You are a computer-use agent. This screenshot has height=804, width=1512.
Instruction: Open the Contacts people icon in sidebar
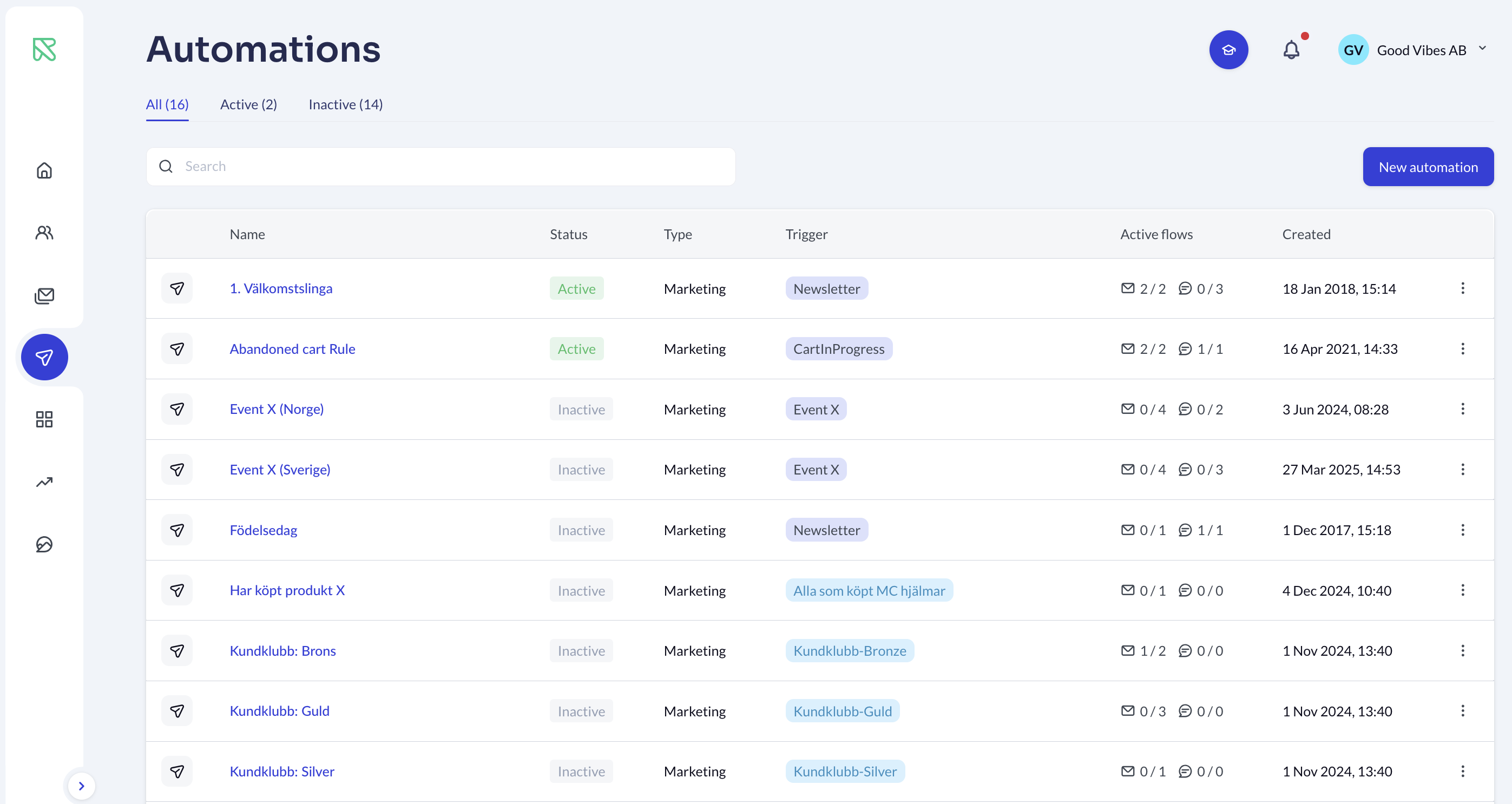click(x=44, y=233)
